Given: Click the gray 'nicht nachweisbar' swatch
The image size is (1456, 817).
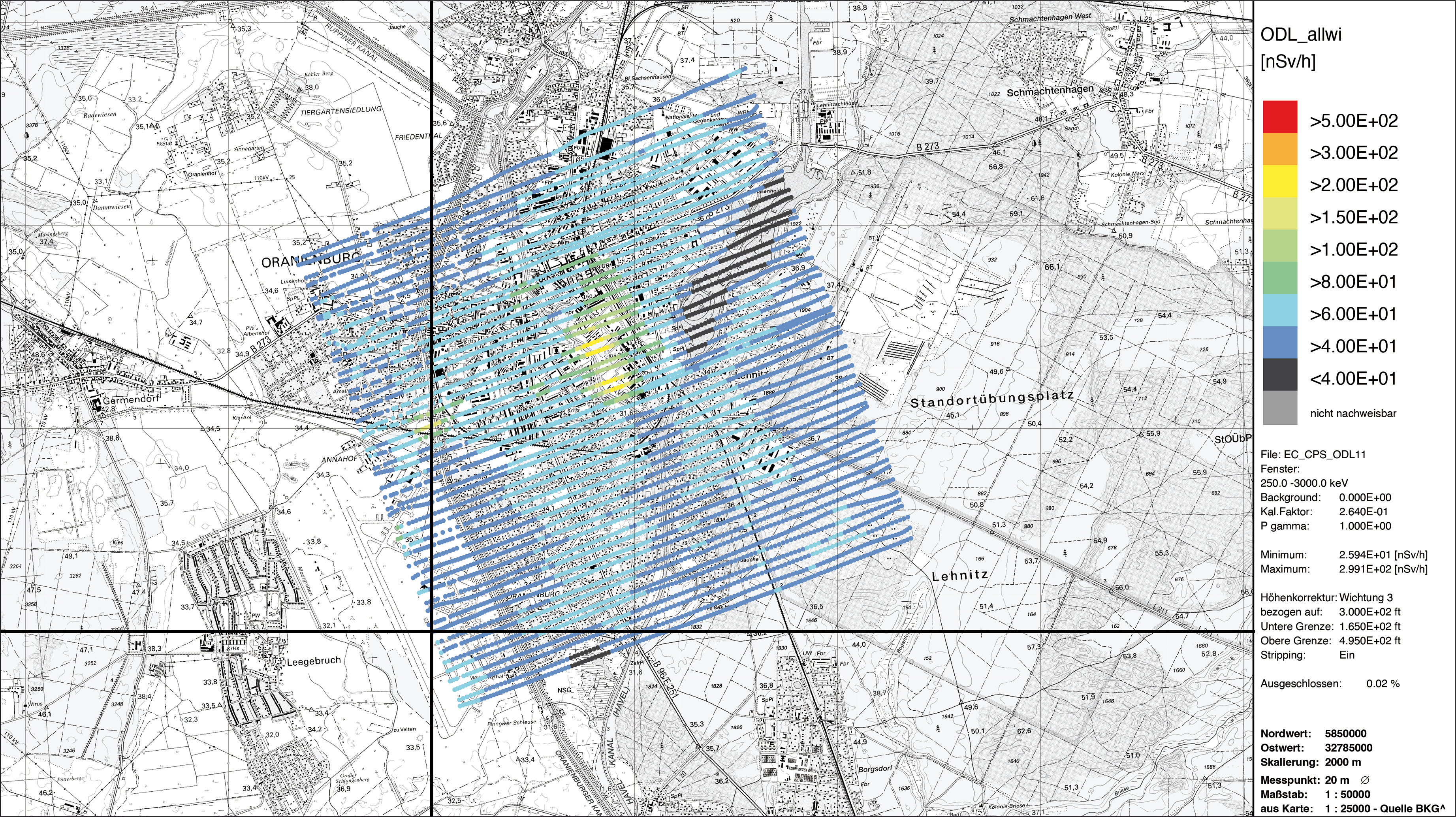Looking at the screenshot, I should coord(1280,408).
